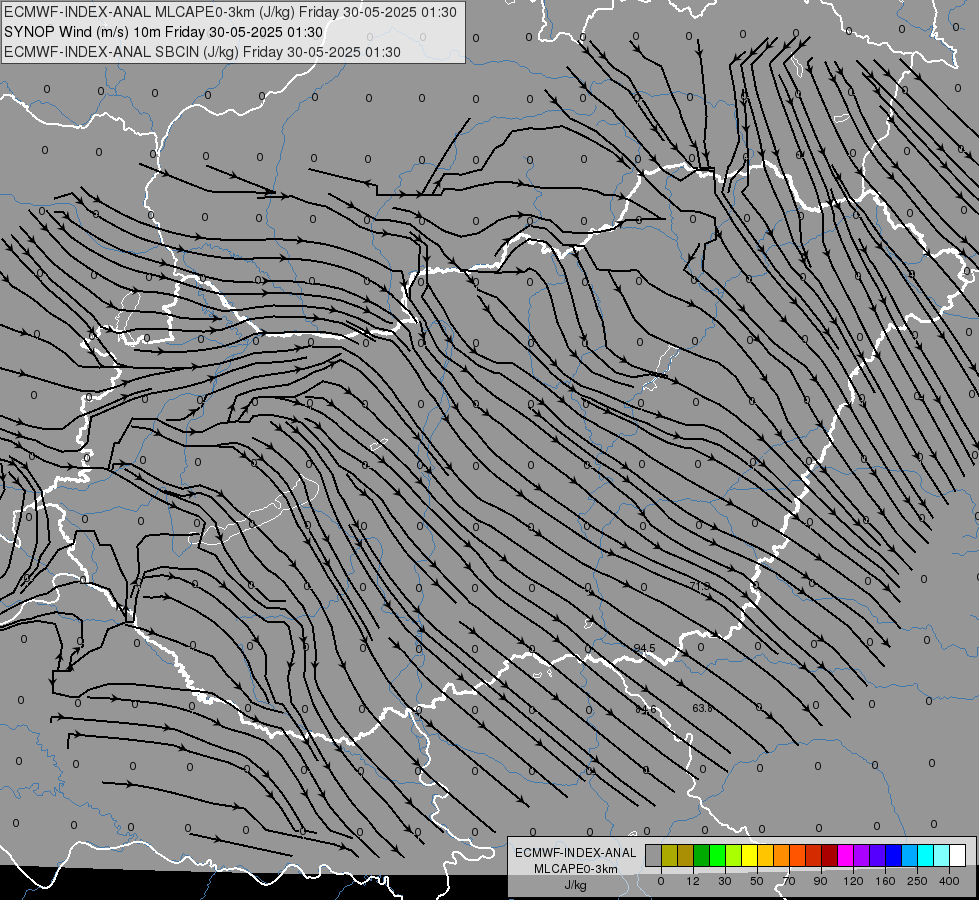Click the legend tick label 400

pos(949,881)
